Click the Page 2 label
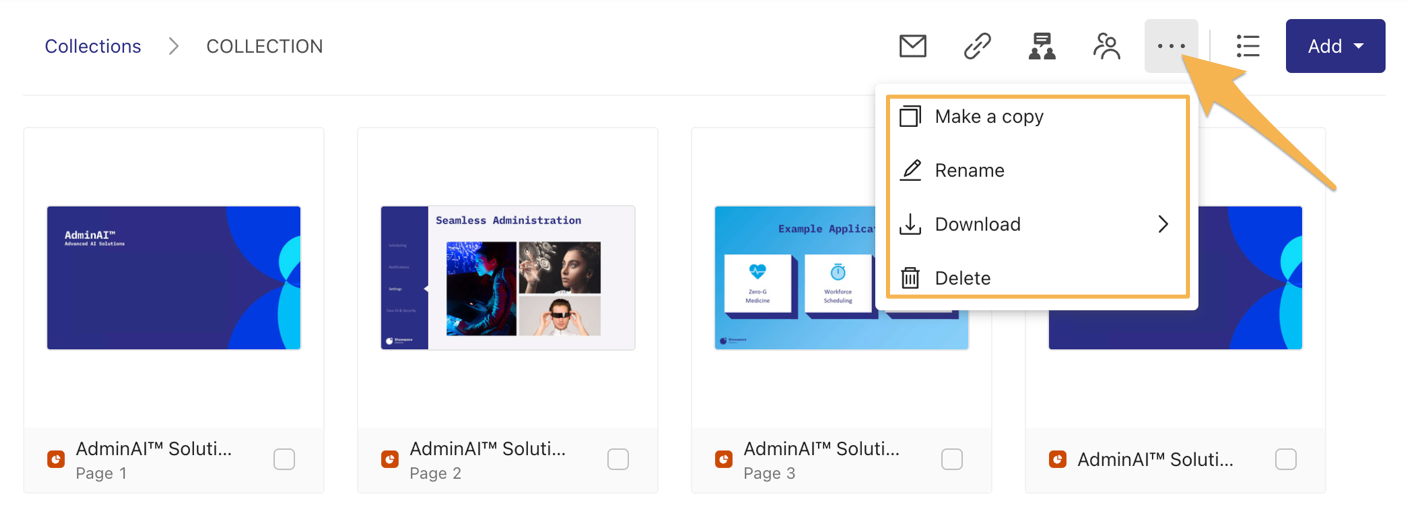The height and width of the screenshot is (513, 1410). [x=436, y=473]
